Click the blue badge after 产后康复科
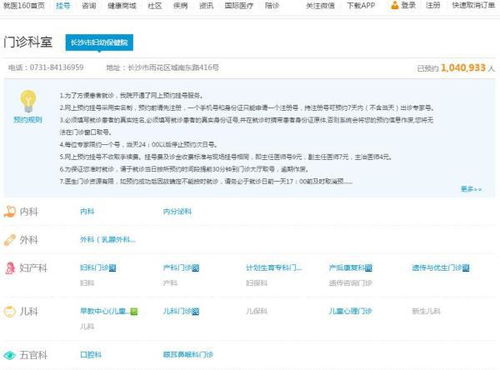 pyautogui.click(x=368, y=268)
